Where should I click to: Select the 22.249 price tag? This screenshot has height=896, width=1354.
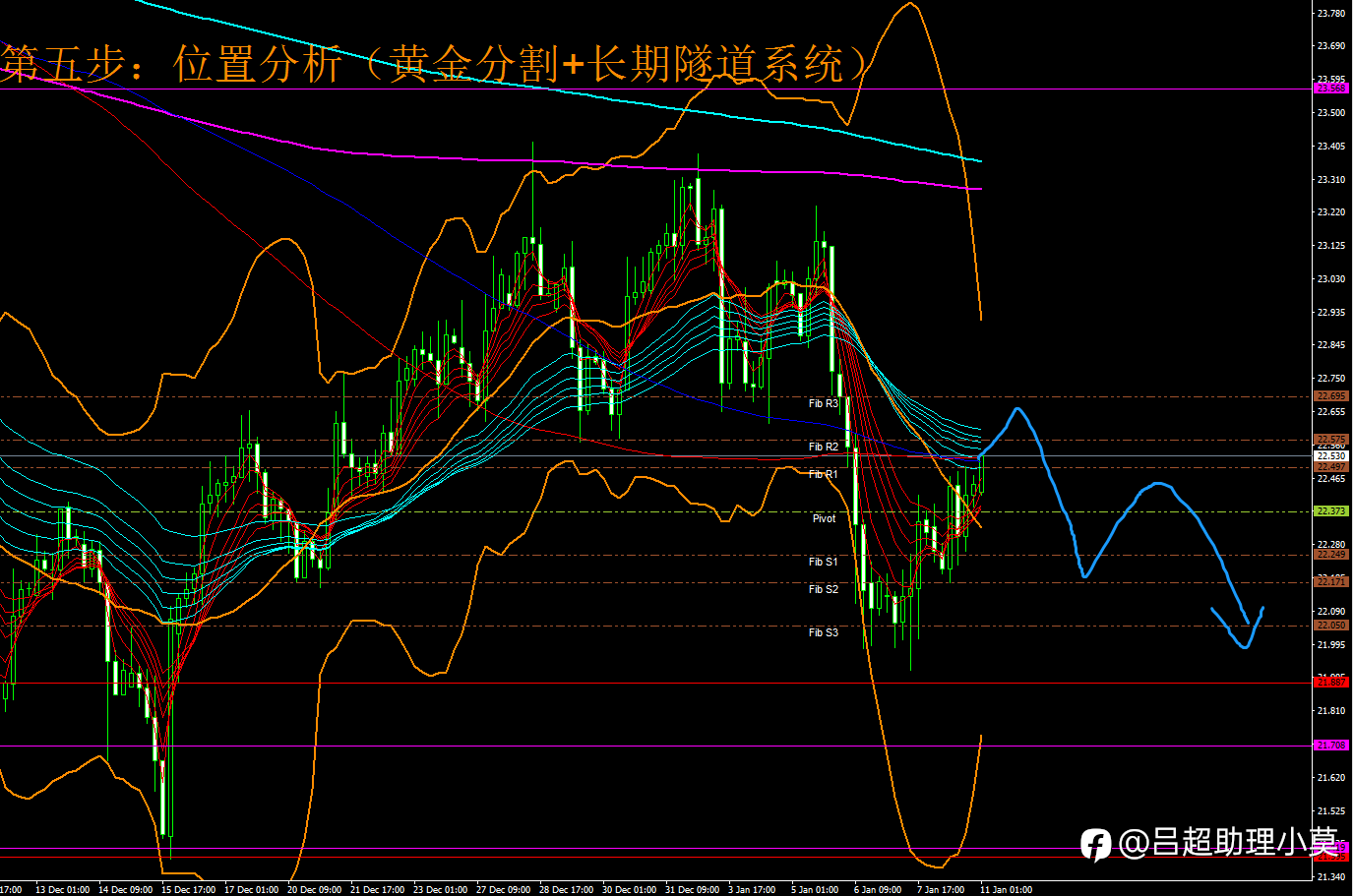tap(1331, 555)
